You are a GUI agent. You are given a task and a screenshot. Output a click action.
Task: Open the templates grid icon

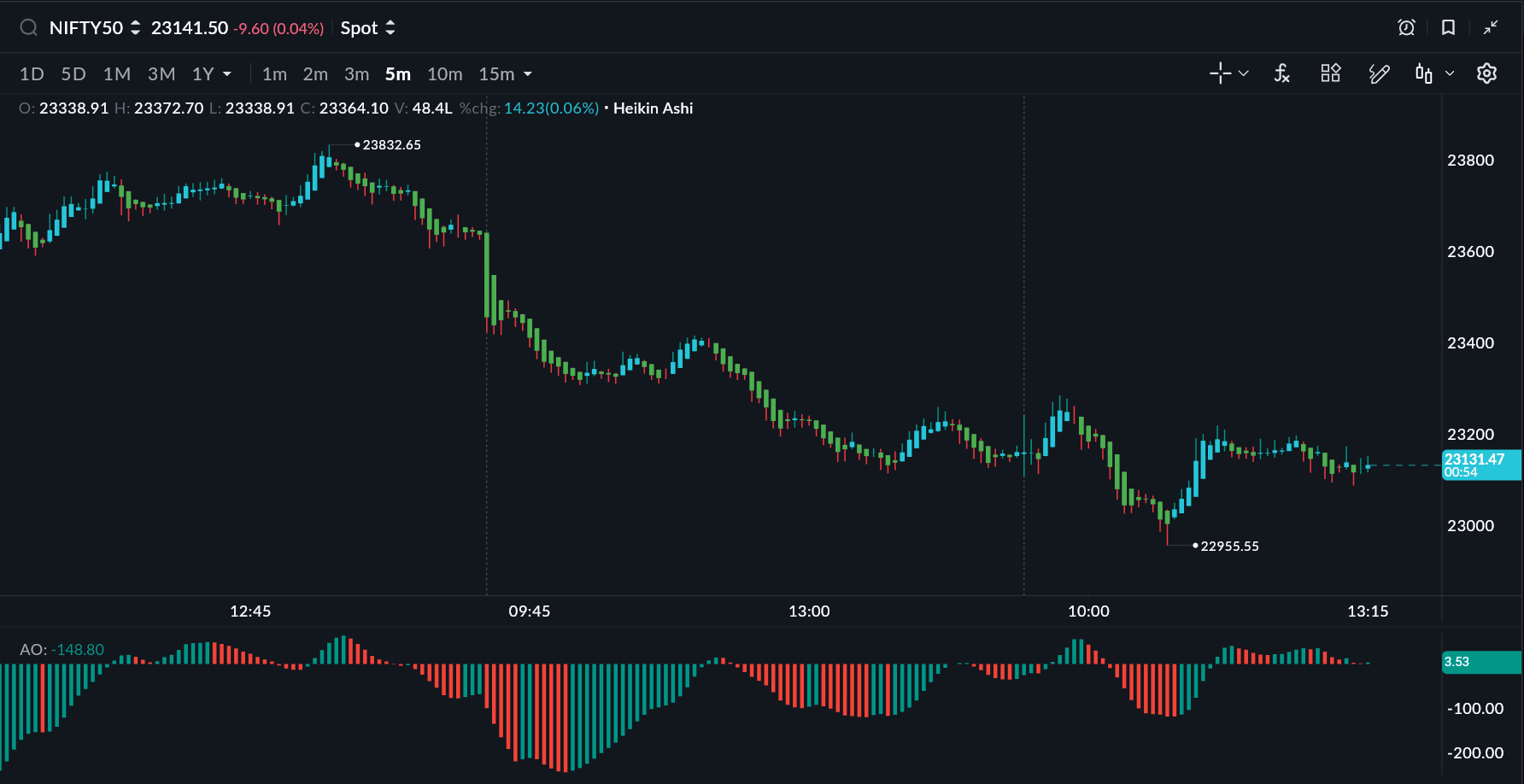[1330, 74]
